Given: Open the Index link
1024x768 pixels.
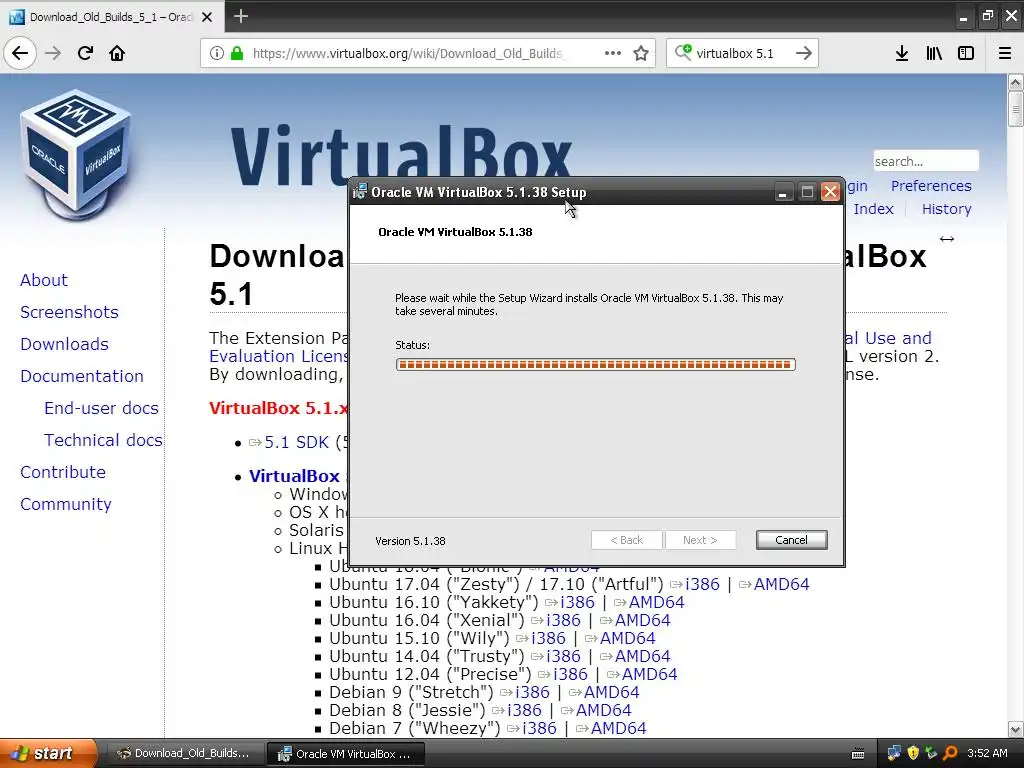Looking at the screenshot, I should click(873, 209).
